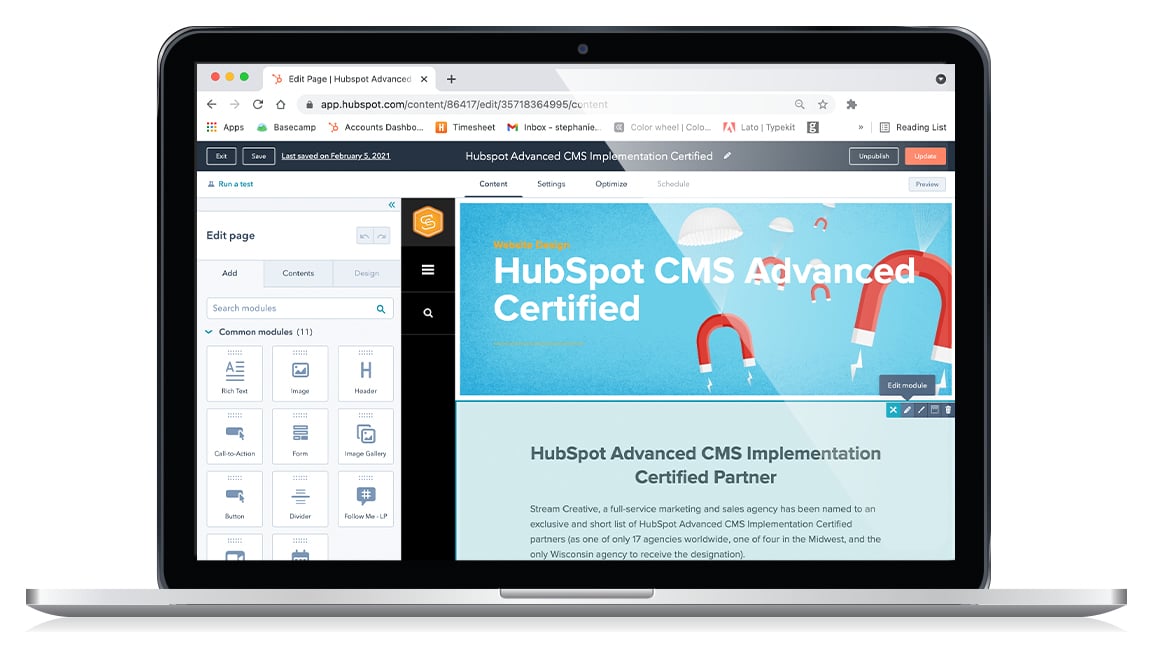1153x651 pixels.
Task: Open the Basecamp bookmark
Action: point(286,127)
